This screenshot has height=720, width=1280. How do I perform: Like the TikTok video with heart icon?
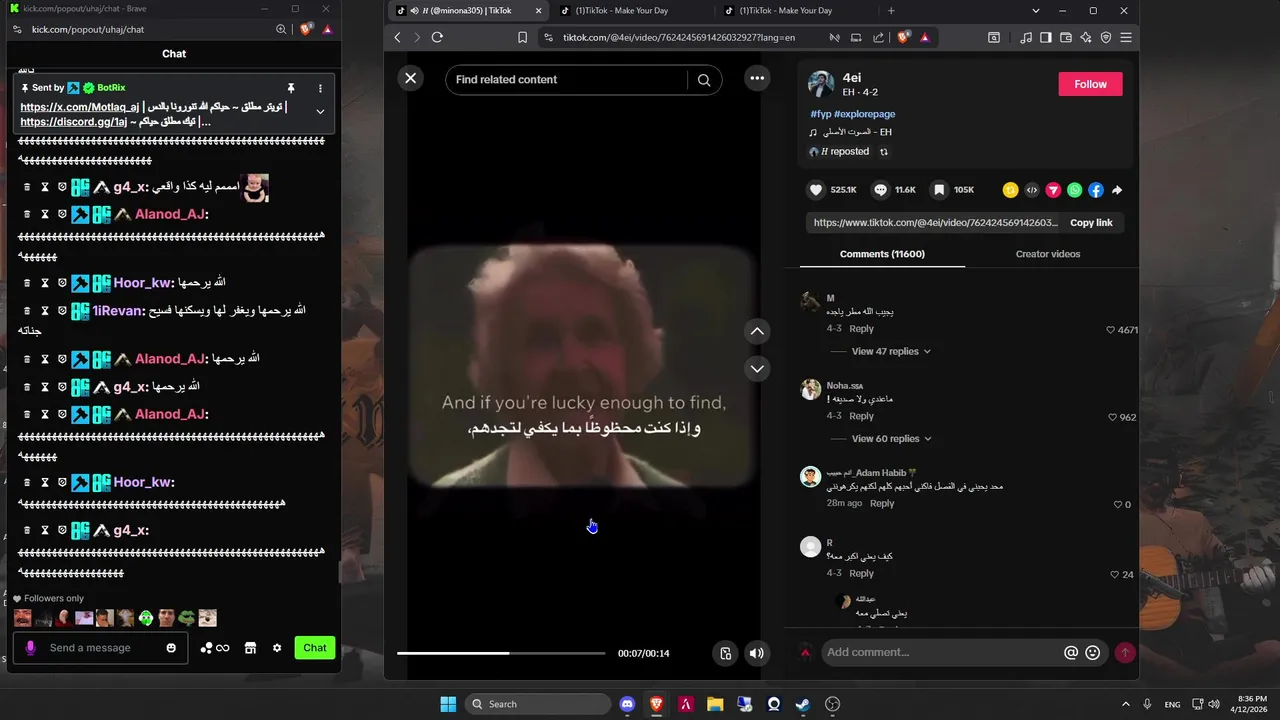coord(816,190)
